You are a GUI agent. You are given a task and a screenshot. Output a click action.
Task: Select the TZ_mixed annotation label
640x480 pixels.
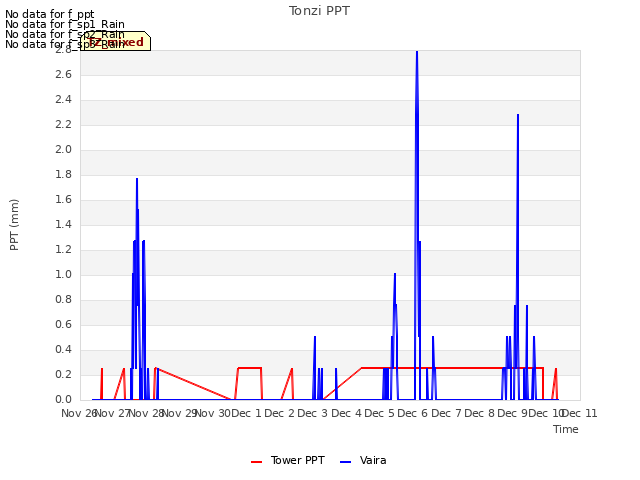[x=116, y=42]
